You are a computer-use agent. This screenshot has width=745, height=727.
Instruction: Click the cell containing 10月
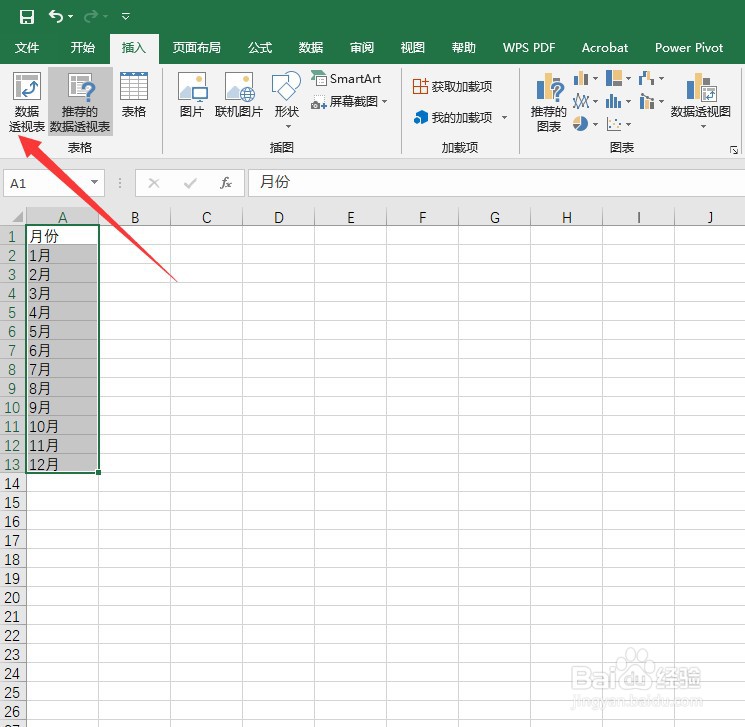62,426
